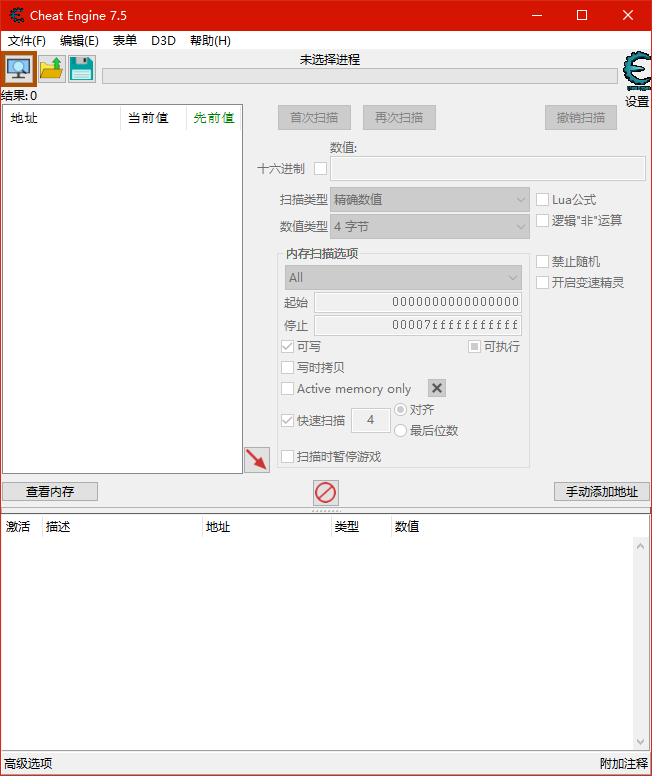The width and height of the screenshot is (652, 776).
Task: Toggle the 可写 writable checkbox
Action: (x=287, y=346)
